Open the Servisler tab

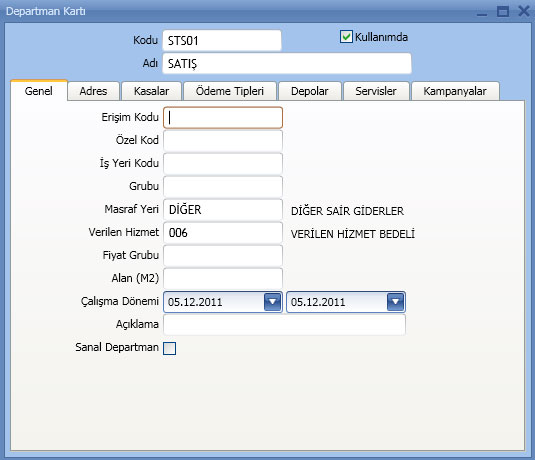[x=376, y=91]
